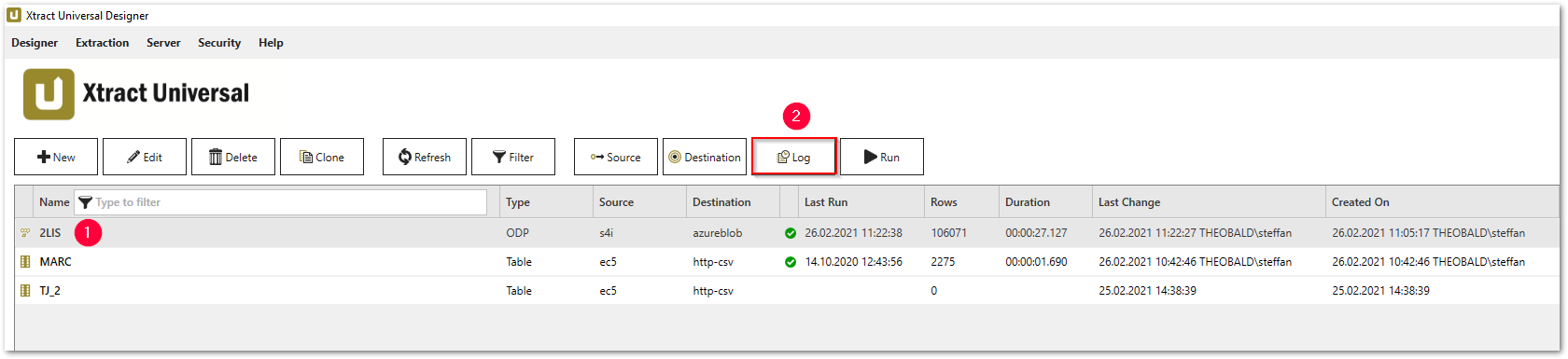The height and width of the screenshot is (359, 1568).
Task: Sort by the Created On column header
Action: coord(1360,202)
